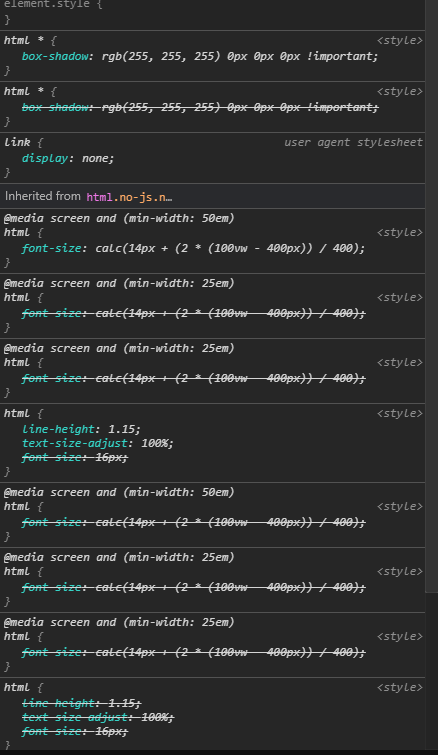Click the 'user agent stylesheet' label
The width and height of the screenshot is (438, 755).
(353, 143)
